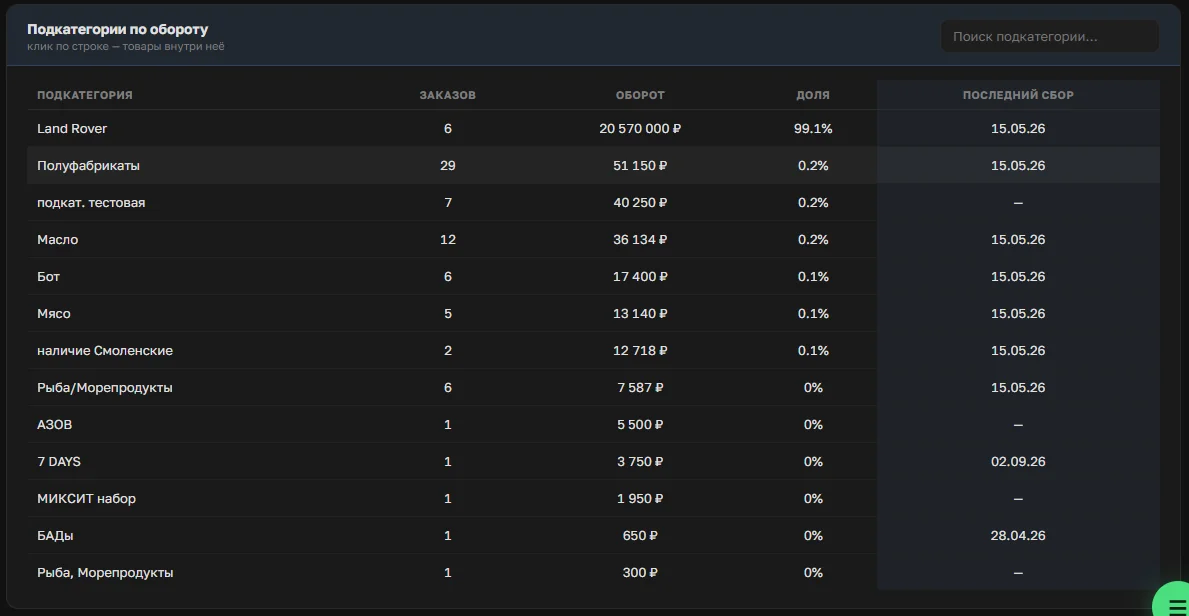Click the Доля column header
Viewport: 1189px width, 616px height.
[x=813, y=95]
